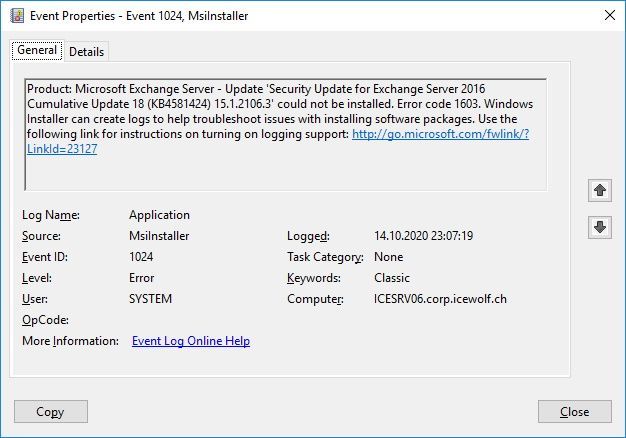The height and width of the screenshot is (438, 626).
Task: Switch to the General tab
Action: (x=37, y=50)
